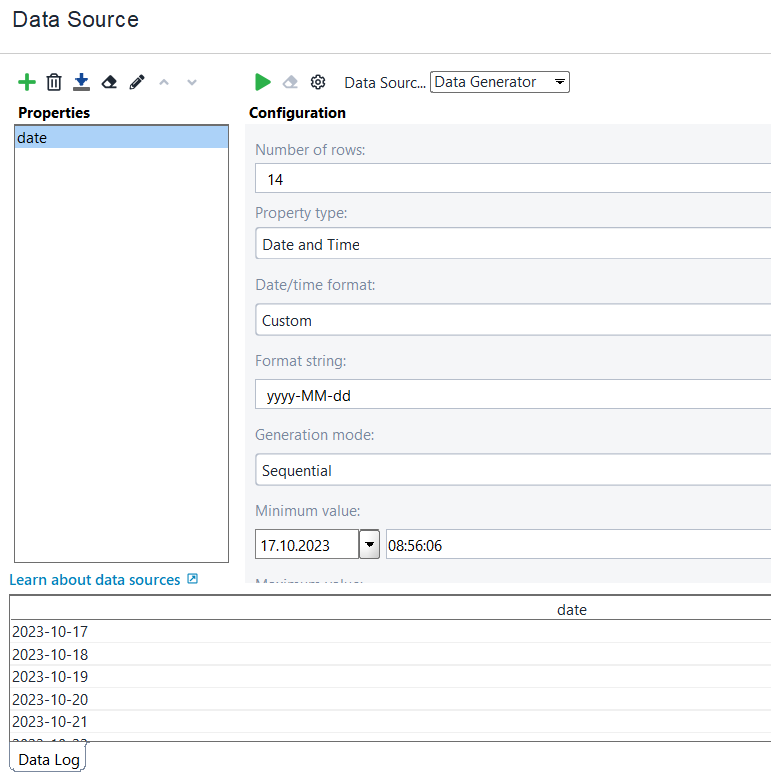The width and height of the screenshot is (771, 779).
Task: Click the move property down arrow
Action: pyautogui.click(x=192, y=82)
